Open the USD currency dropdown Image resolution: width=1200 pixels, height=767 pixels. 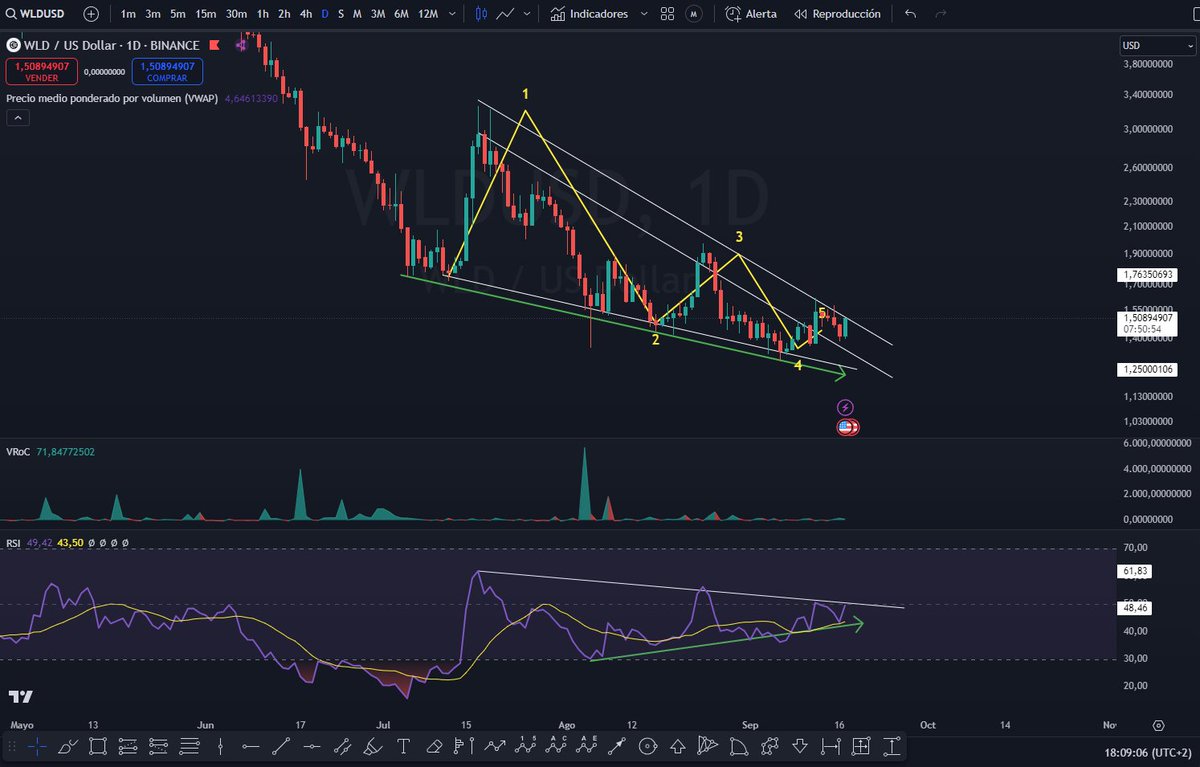coord(1157,45)
